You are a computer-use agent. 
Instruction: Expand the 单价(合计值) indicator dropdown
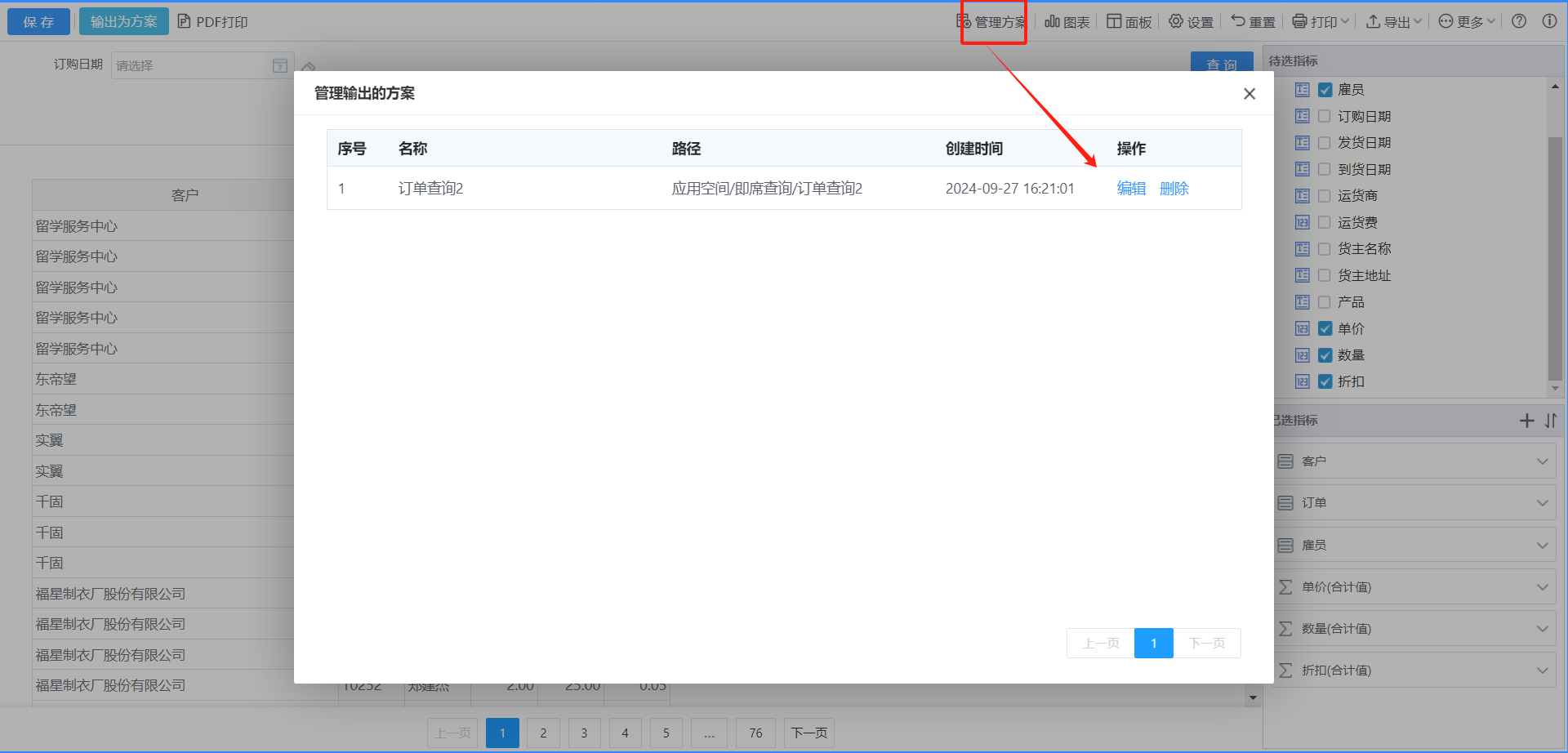[1542, 587]
